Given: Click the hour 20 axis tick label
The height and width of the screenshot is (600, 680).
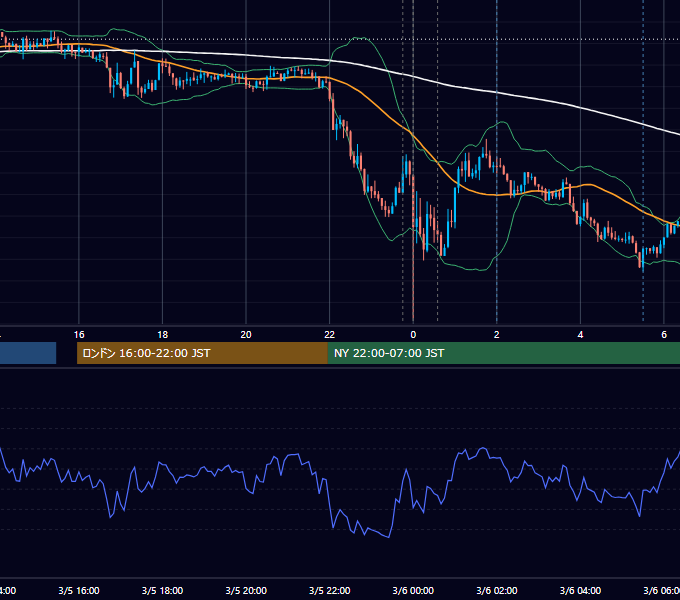Looking at the screenshot, I should click(246, 335).
